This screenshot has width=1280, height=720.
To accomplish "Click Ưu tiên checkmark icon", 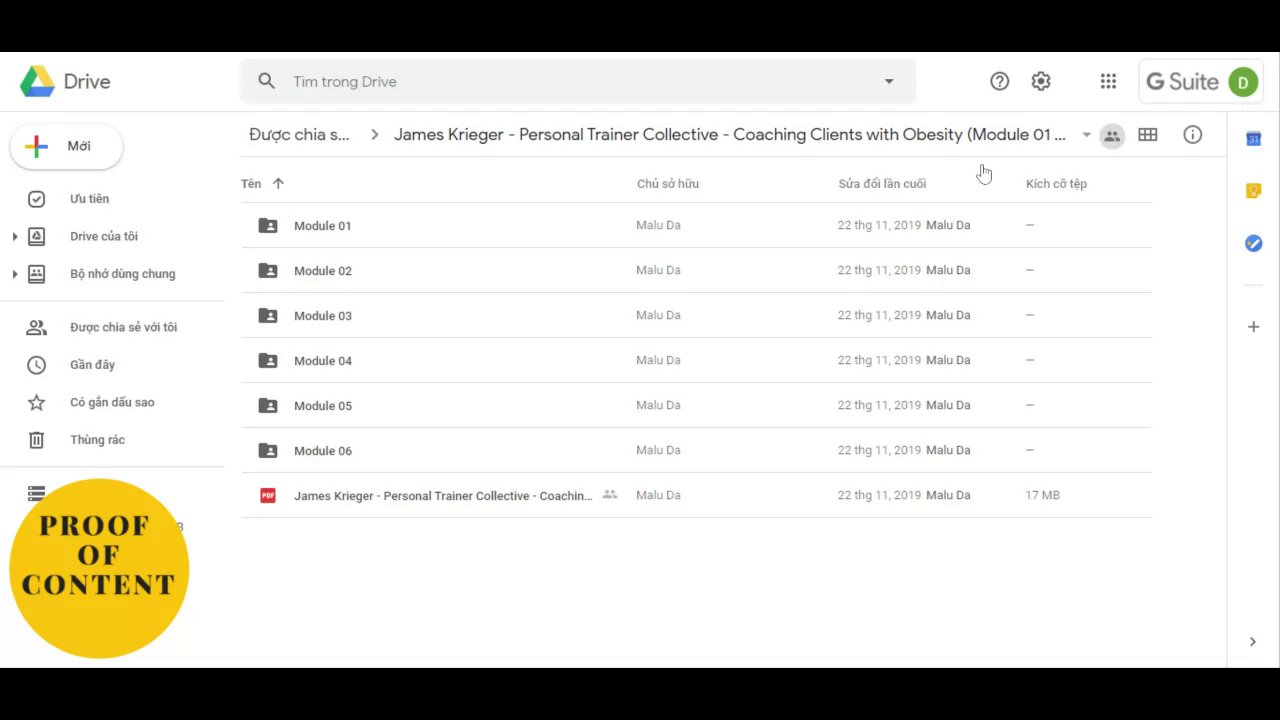I will coord(36,199).
